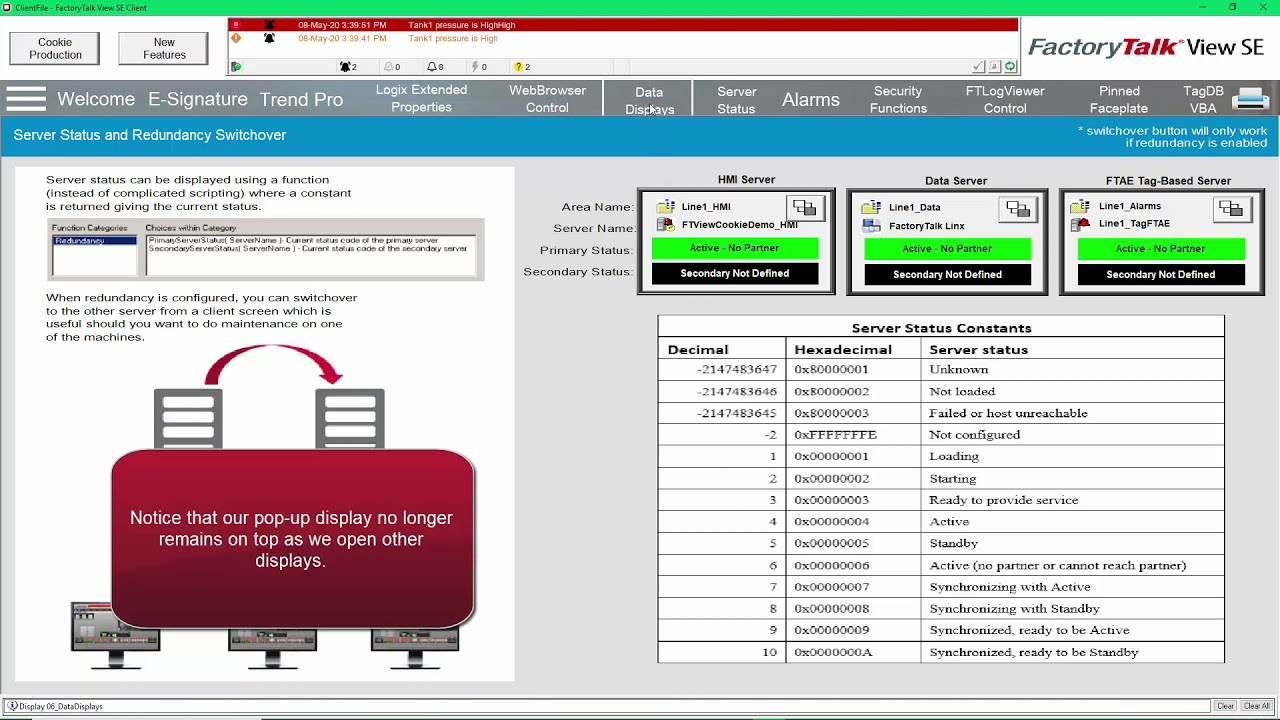Viewport: 1280px width, 720px height.
Task: Select the Tank1 pressure is High alarm row
Action: coord(623,38)
